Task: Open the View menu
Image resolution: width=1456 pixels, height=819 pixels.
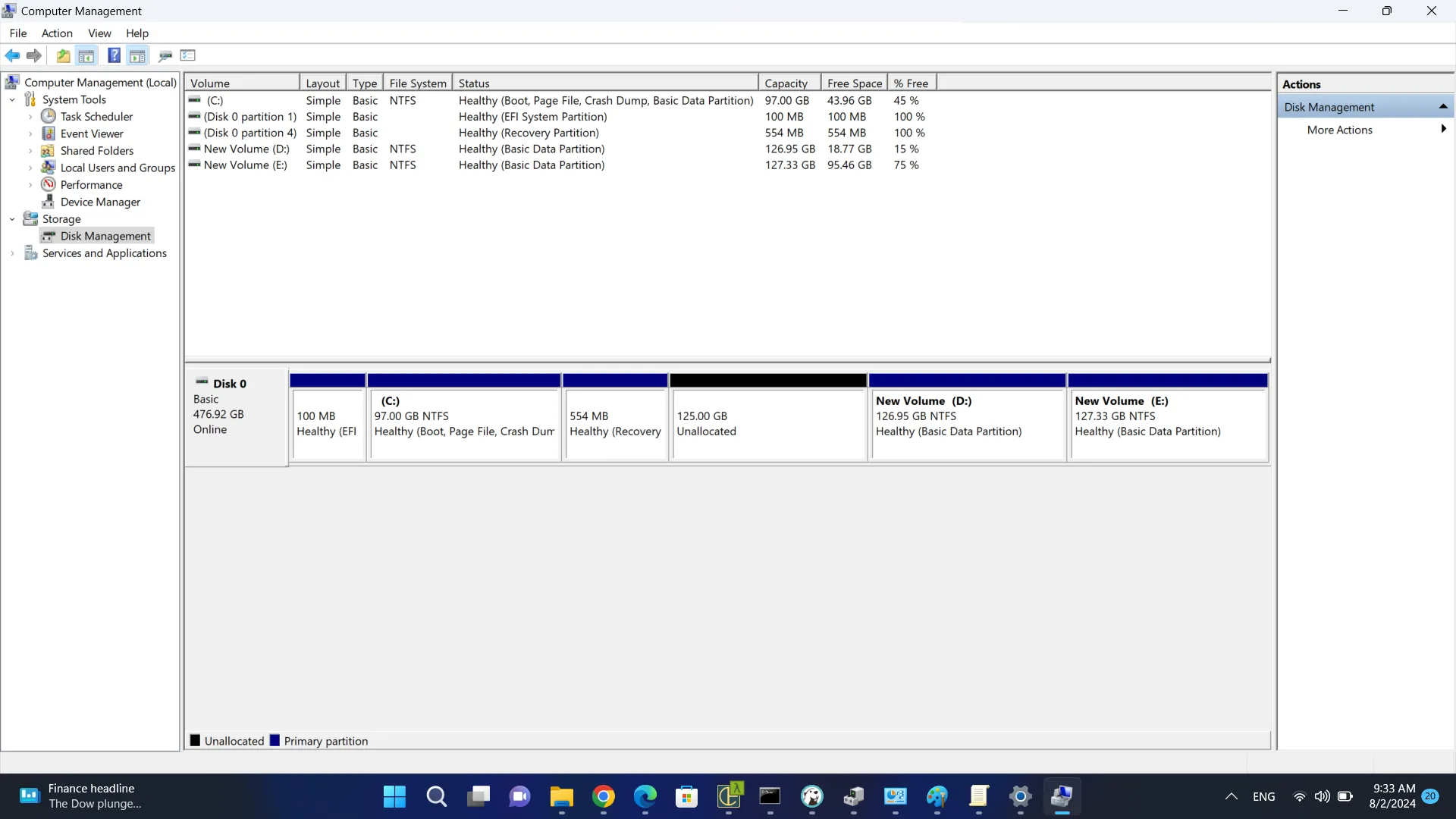Action: pyautogui.click(x=99, y=33)
